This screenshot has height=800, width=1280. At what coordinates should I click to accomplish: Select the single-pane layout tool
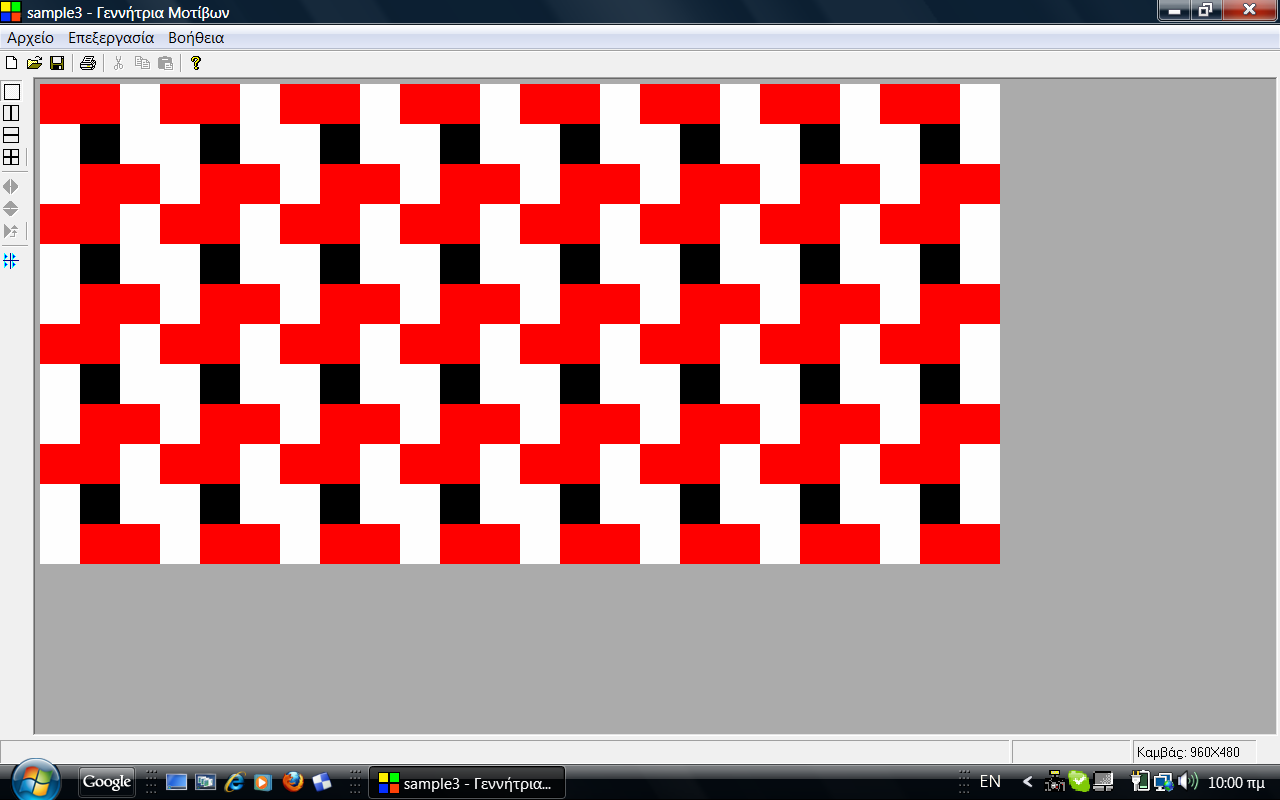(12, 92)
